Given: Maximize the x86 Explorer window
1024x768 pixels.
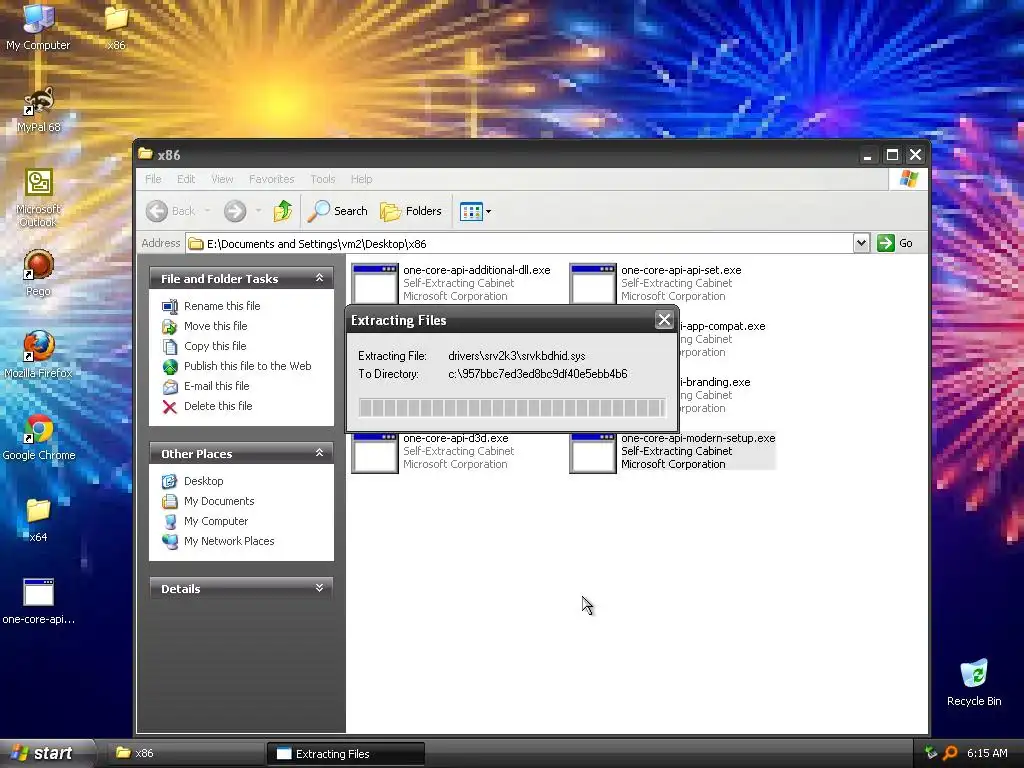Looking at the screenshot, I should (x=892, y=155).
